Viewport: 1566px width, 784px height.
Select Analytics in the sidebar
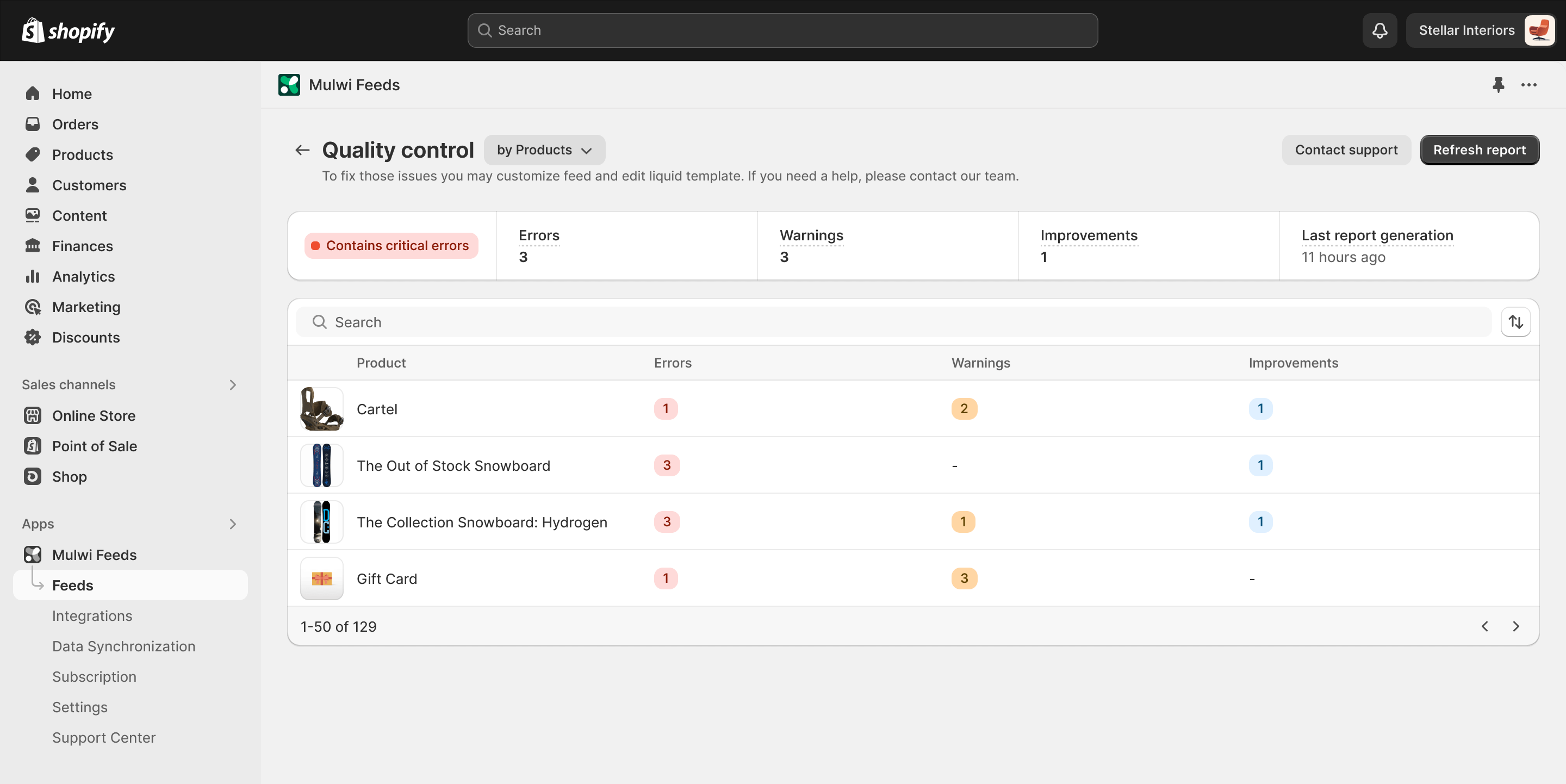84,276
